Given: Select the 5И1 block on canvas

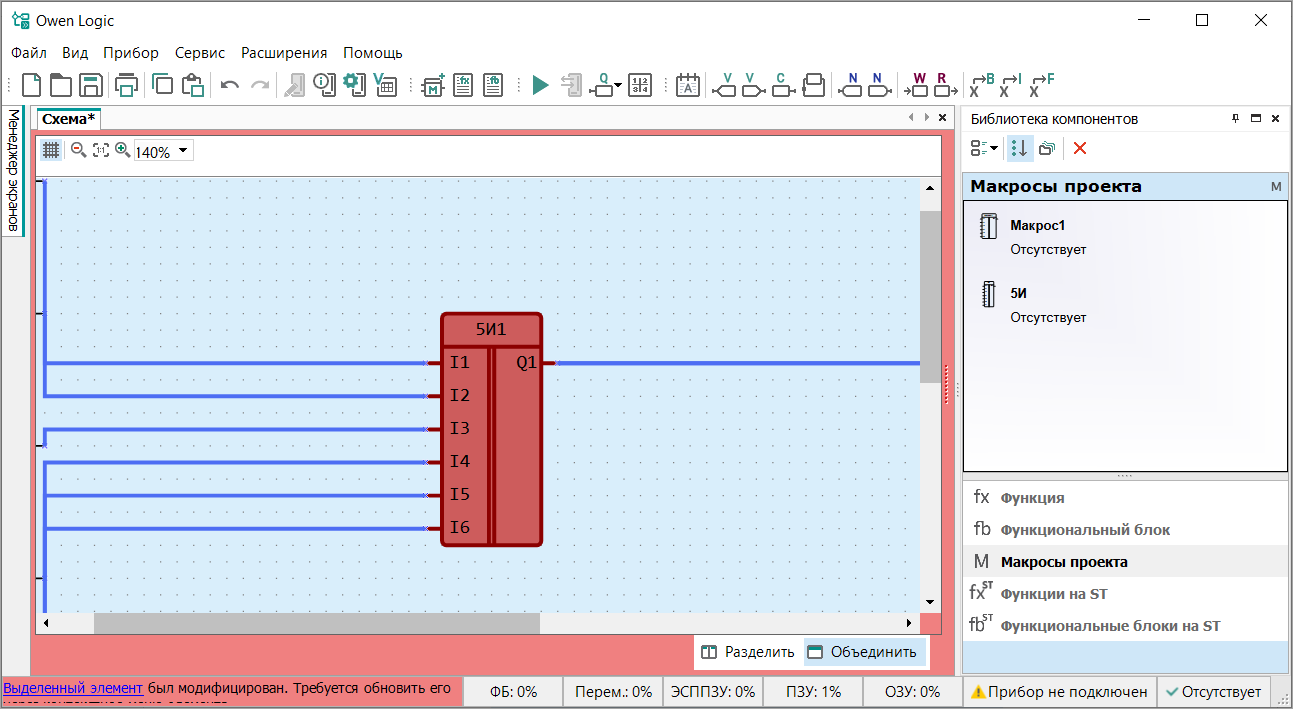Looking at the screenshot, I should (491, 429).
